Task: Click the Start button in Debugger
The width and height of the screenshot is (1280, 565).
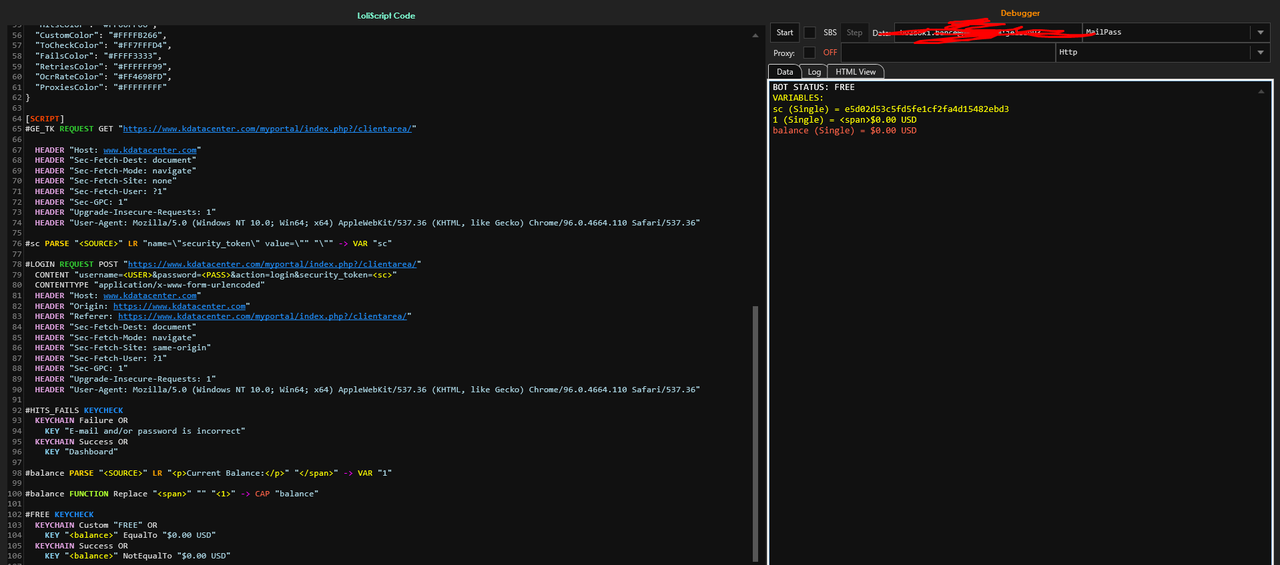Action: tap(785, 32)
